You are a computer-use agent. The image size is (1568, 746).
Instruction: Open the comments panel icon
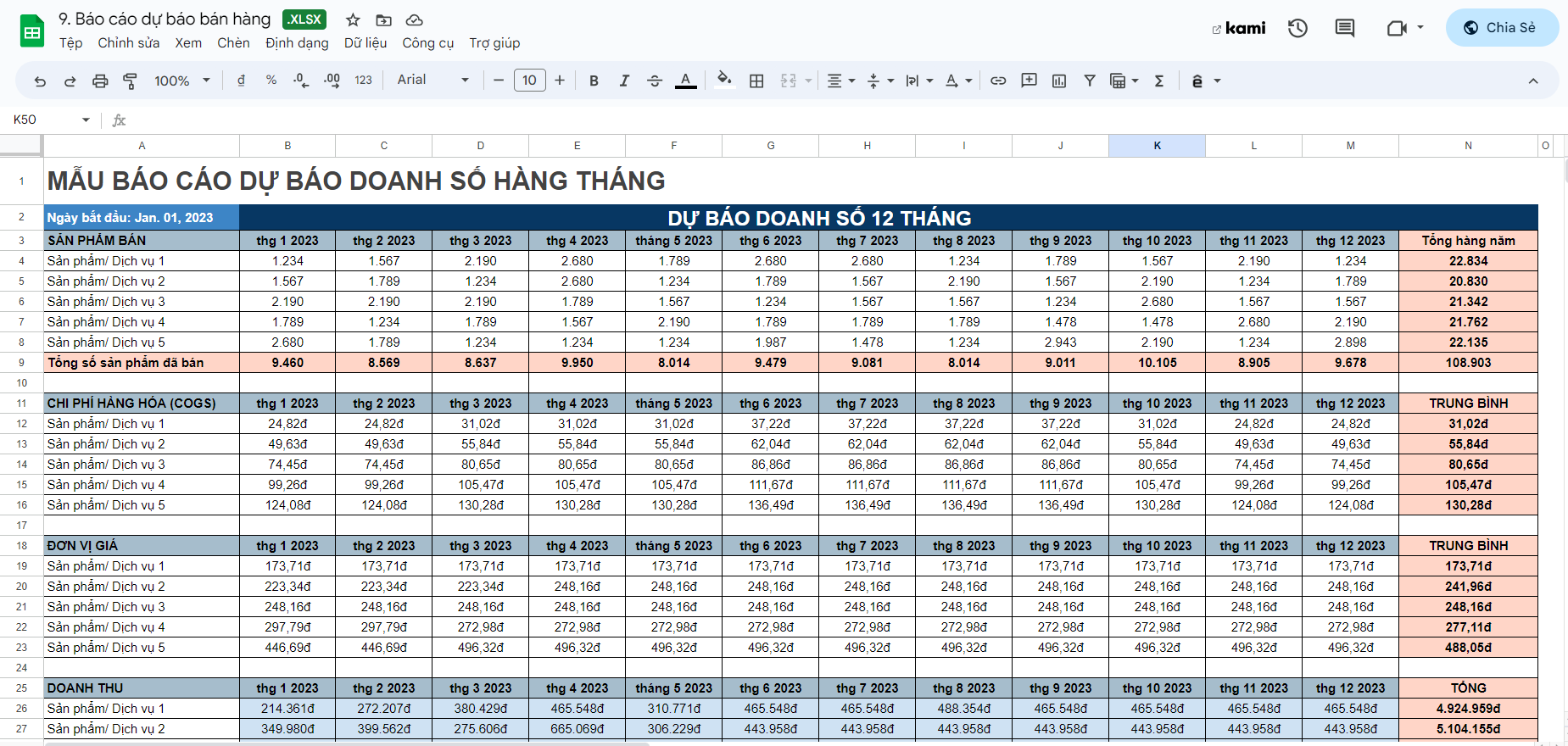click(x=1345, y=28)
